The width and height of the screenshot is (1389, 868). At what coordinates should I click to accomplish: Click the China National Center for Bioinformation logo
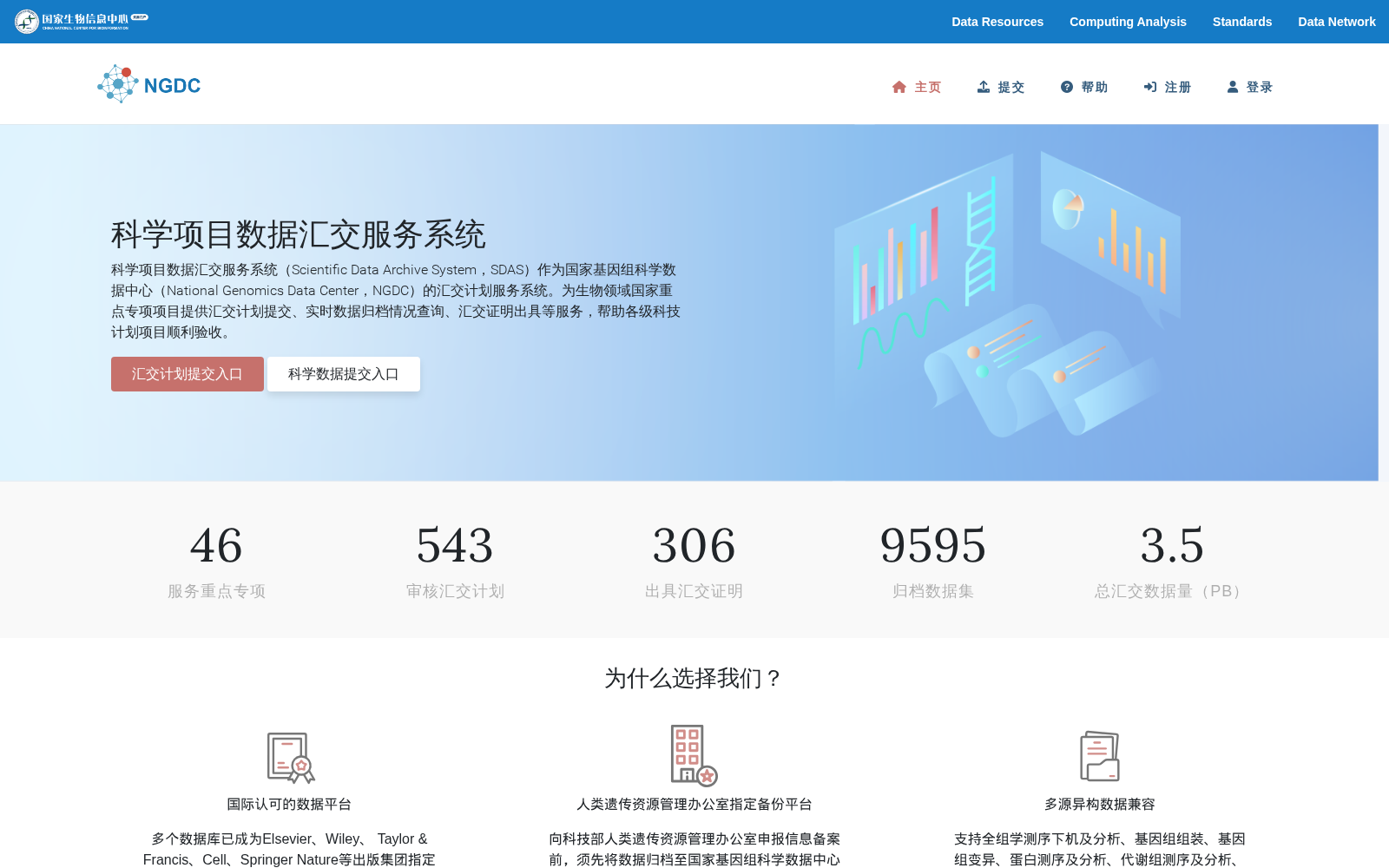click(82, 21)
